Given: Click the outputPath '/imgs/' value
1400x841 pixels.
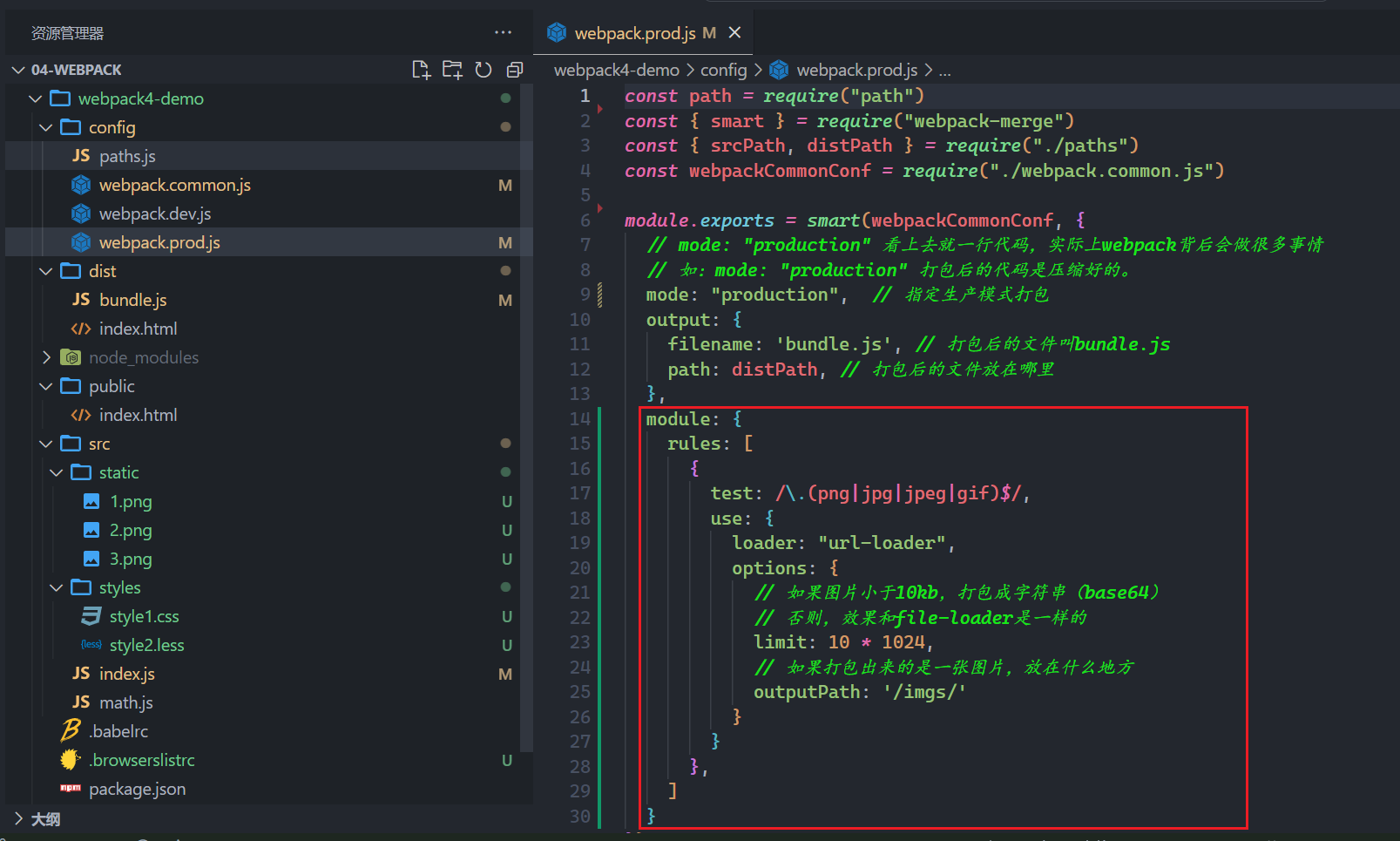Looking at the screenshot, I should (924, 692).
